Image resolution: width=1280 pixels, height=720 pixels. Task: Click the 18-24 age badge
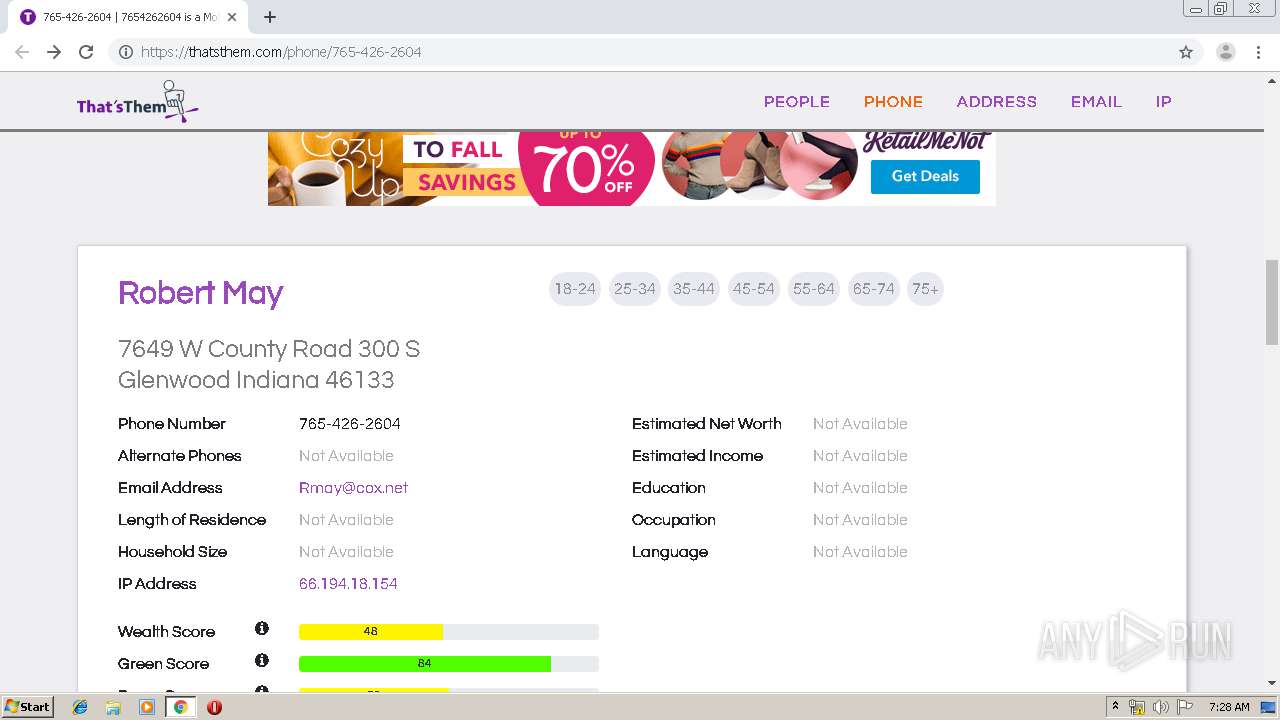(575, 289)
